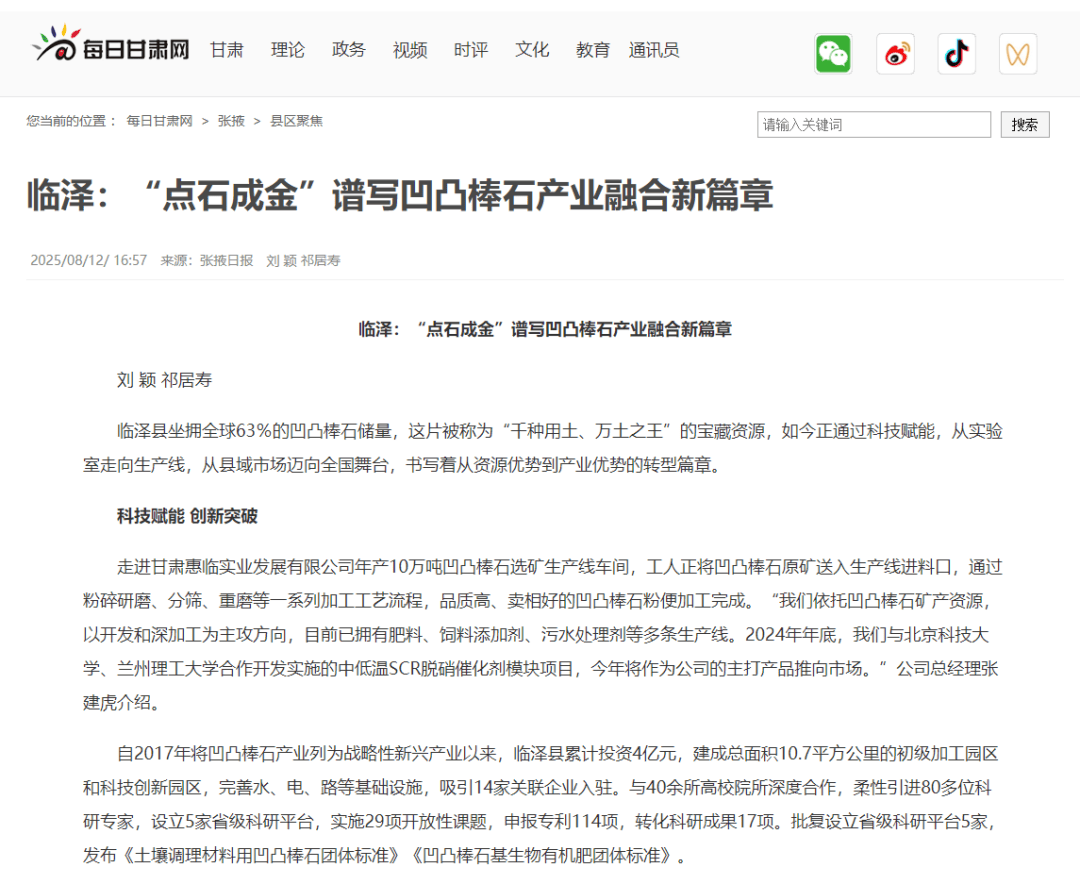The height and width of the screenshot is (884, 1080).
Task: Open the Douyin (TikTok) icon link
Action: tap(957, 53)
